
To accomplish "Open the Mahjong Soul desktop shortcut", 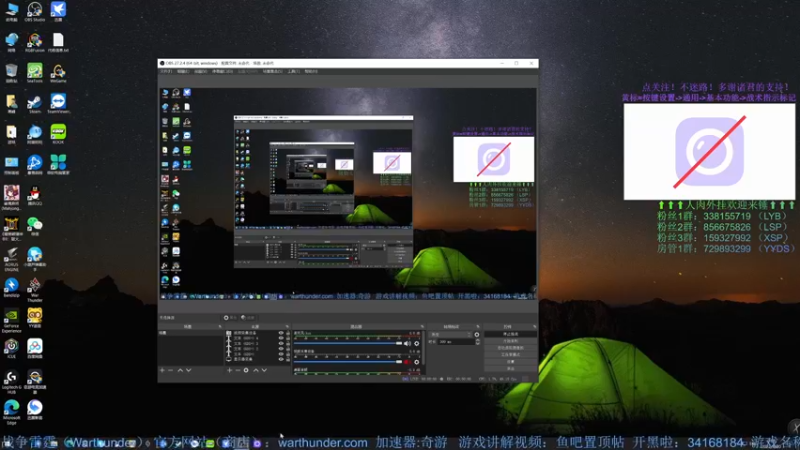I will tap(11, 198).
